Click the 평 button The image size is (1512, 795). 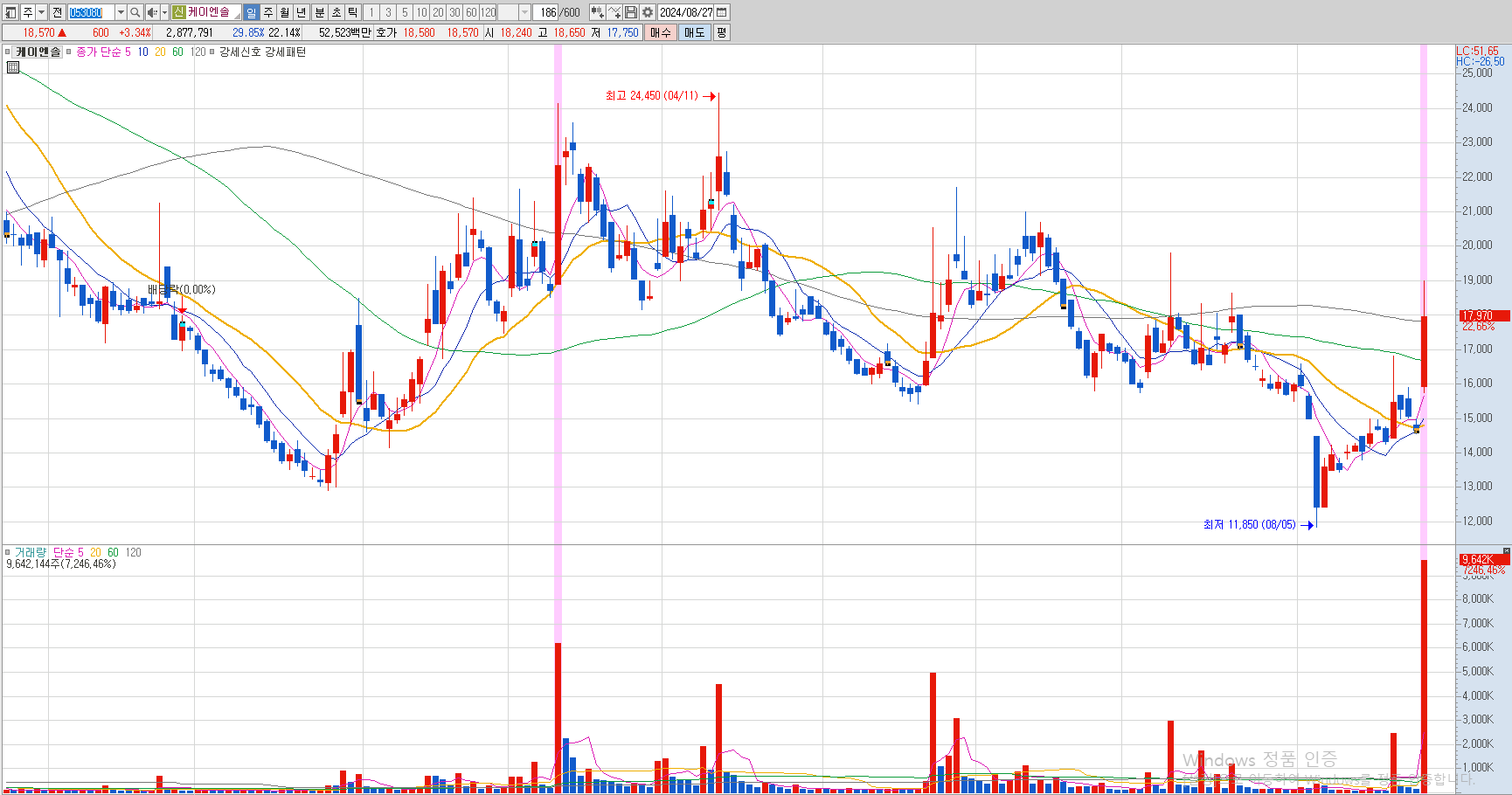pyautogui.click(x=721, y=32)
